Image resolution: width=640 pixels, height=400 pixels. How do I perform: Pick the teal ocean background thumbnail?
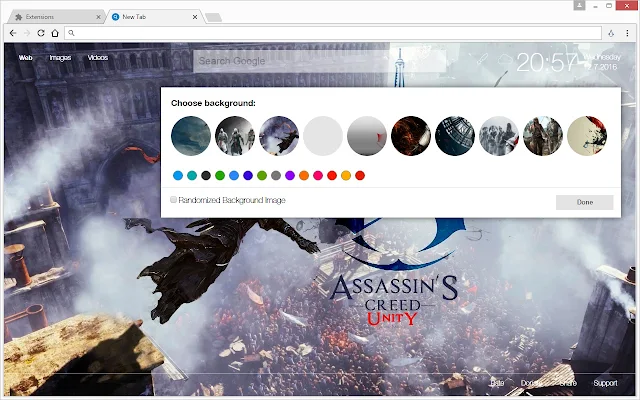pyautogui.click(x=191, y=136)
